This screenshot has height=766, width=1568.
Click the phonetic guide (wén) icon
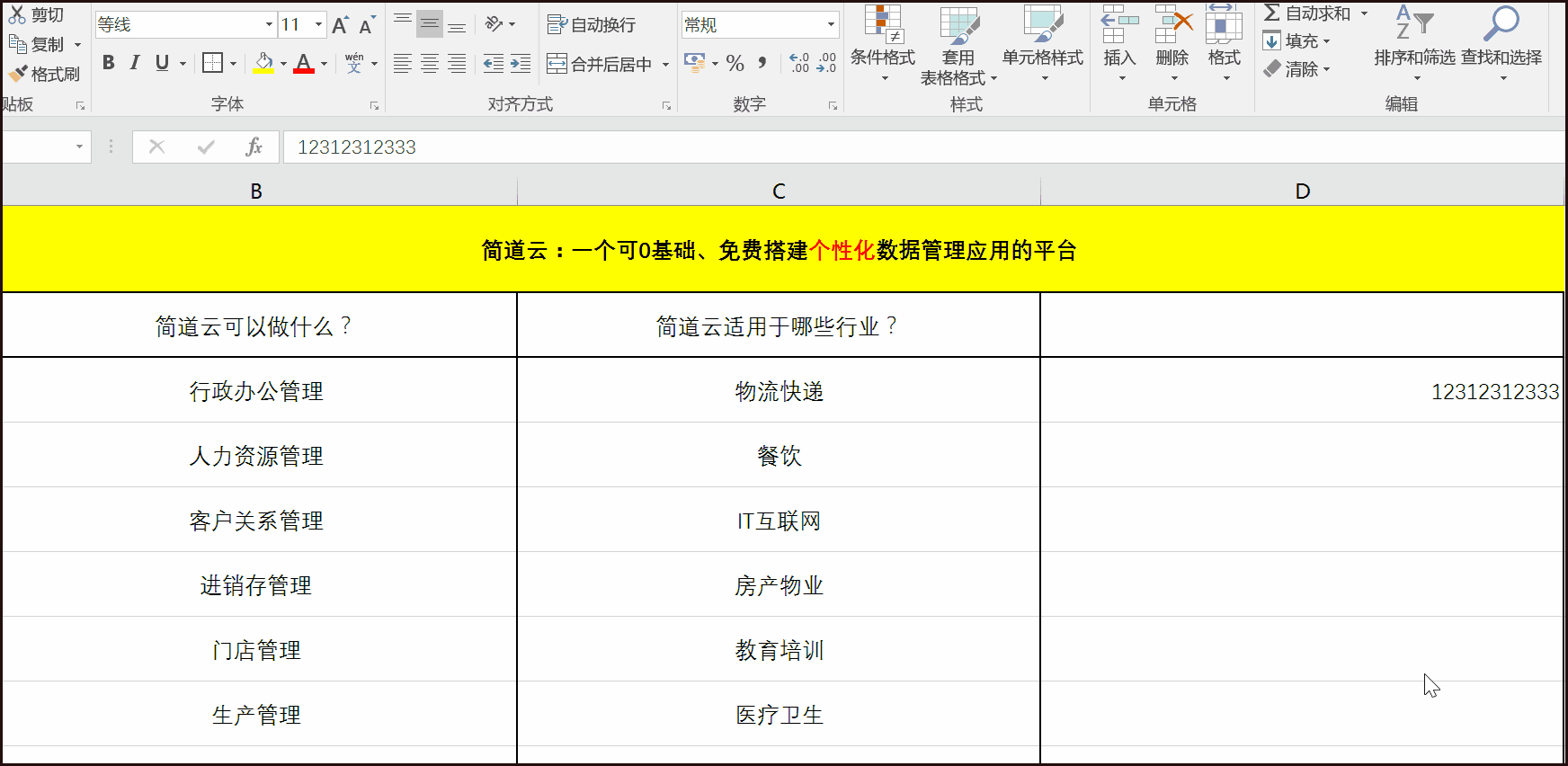354,63
